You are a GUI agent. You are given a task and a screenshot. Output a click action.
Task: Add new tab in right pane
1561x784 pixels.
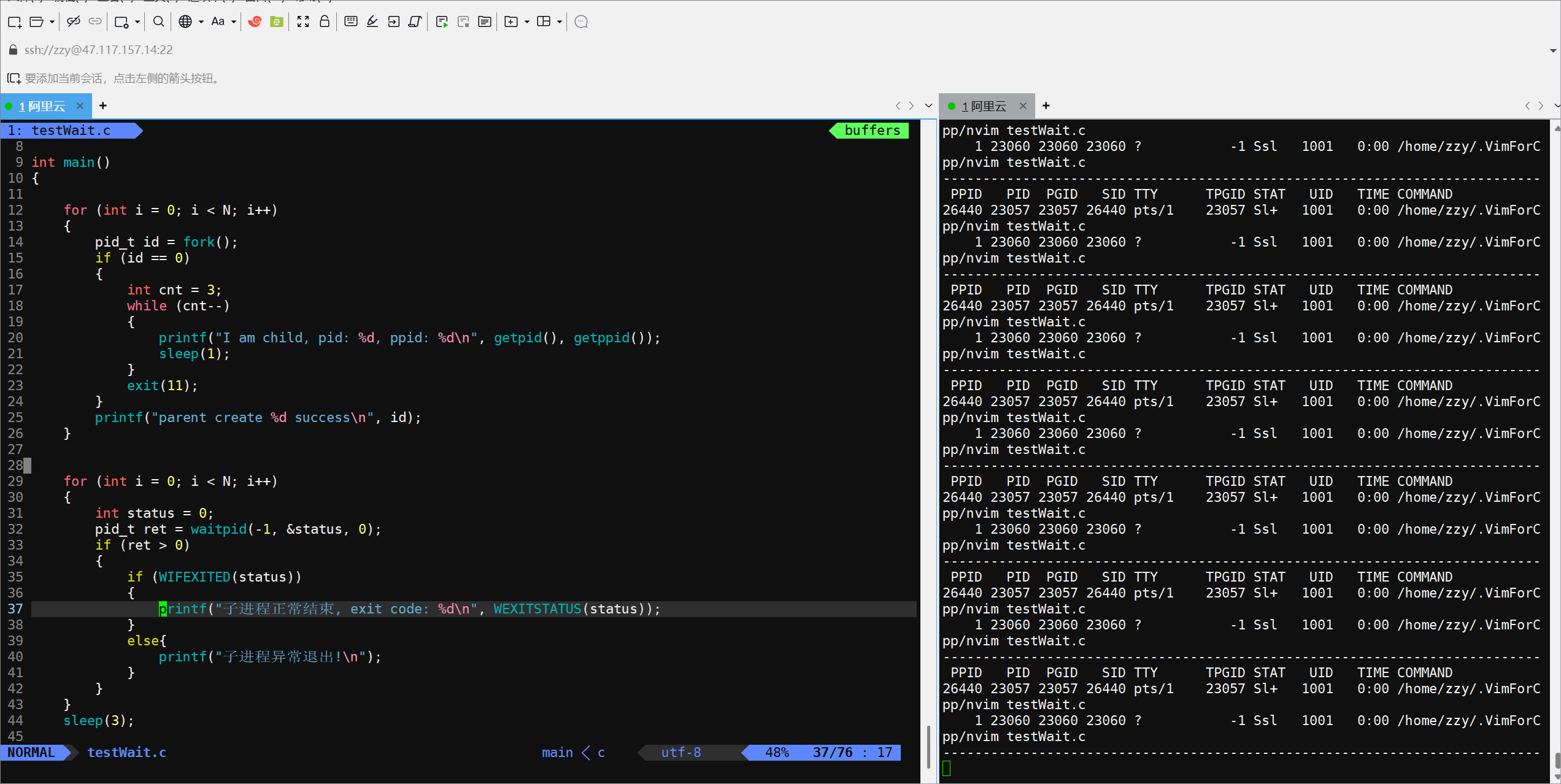1046,106
